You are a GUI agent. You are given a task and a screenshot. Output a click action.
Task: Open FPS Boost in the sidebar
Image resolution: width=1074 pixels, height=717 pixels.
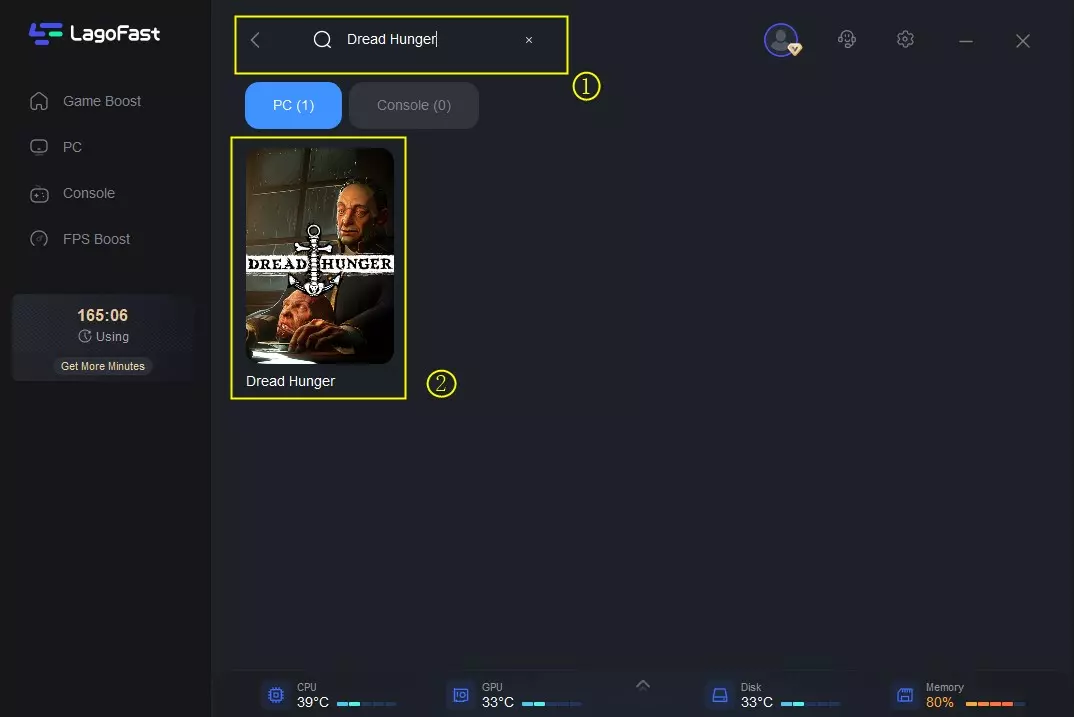click(x=80, y=239)
